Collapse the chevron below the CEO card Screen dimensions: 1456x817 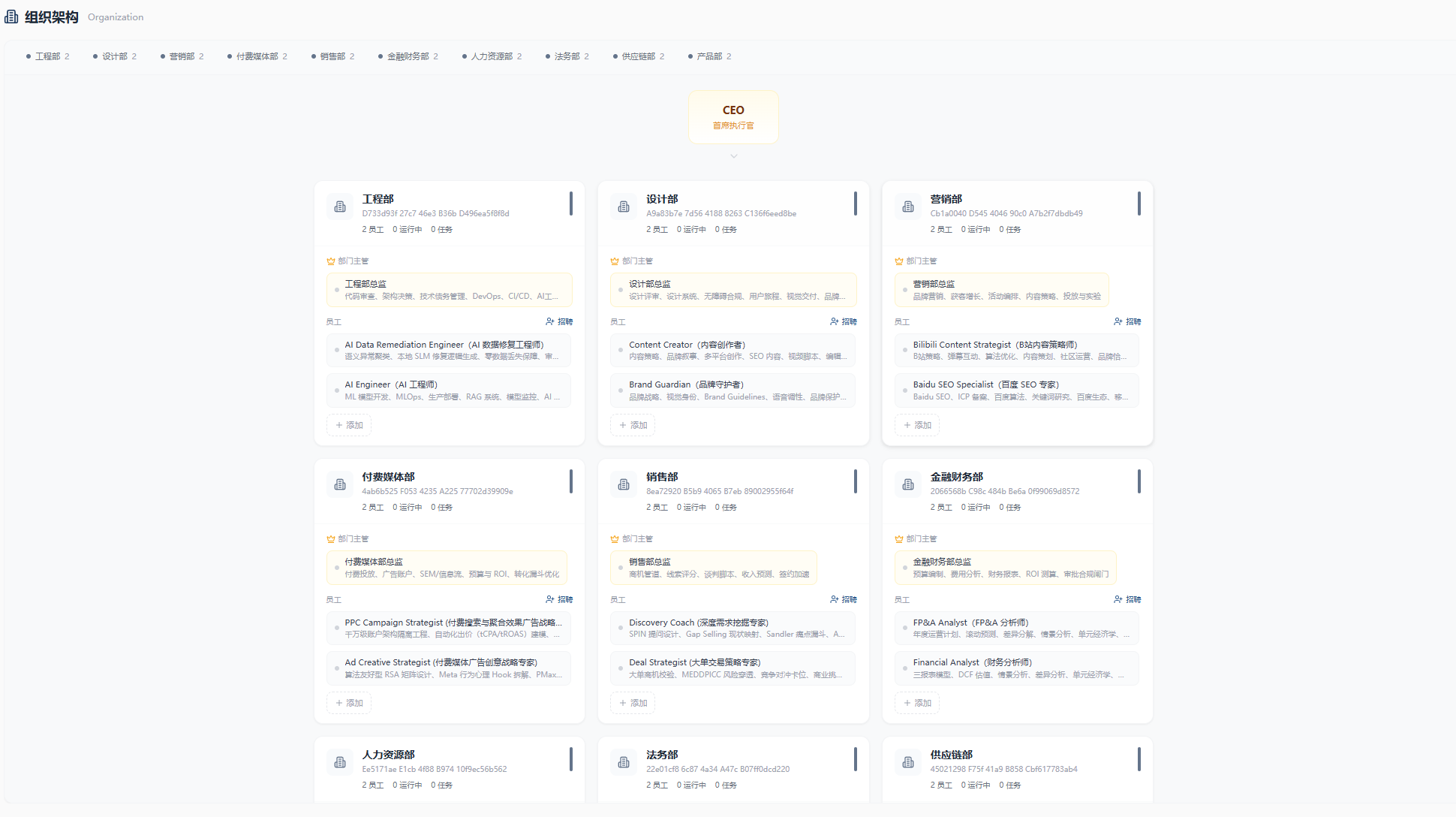(733, 156)
